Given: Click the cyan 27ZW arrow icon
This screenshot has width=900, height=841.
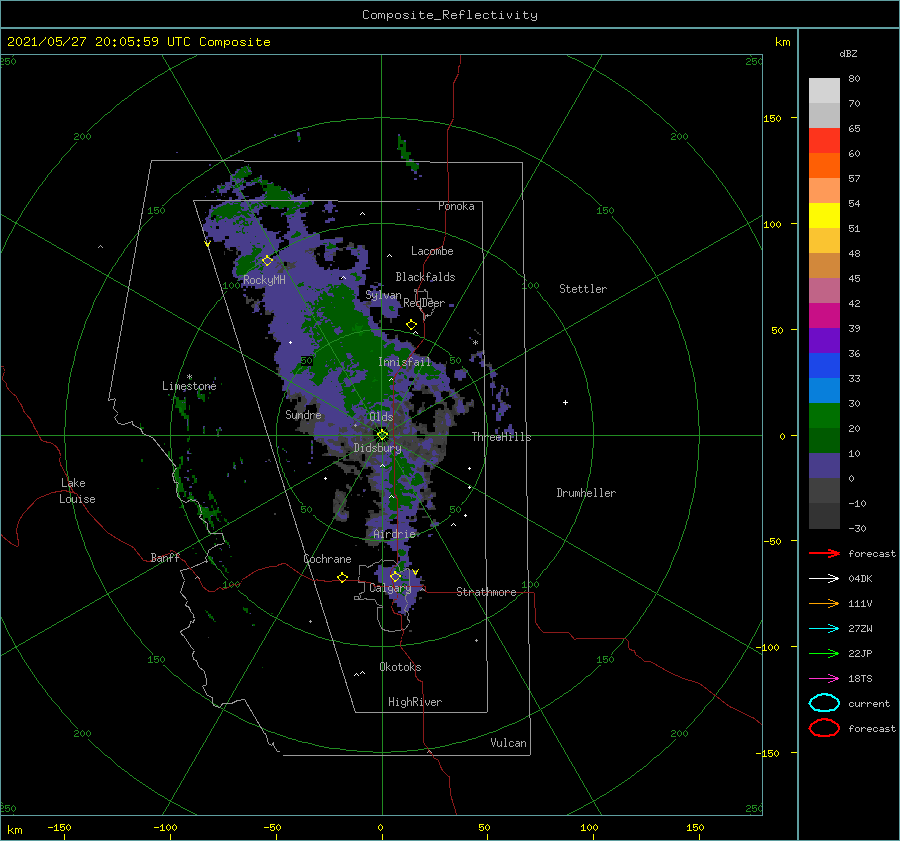Looking at the screenshot, I should point(824,629).
